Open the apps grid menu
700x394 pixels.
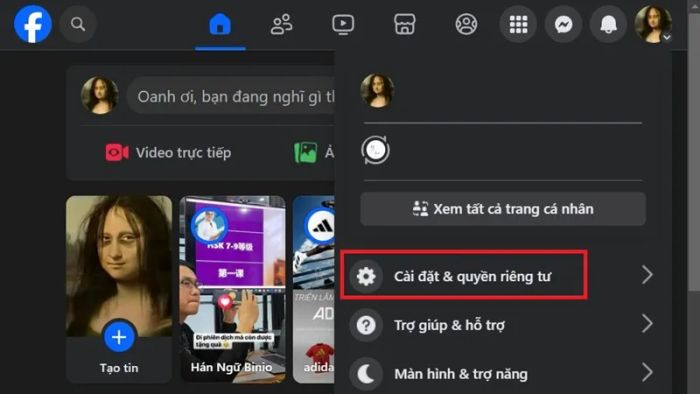pos(518,24)
